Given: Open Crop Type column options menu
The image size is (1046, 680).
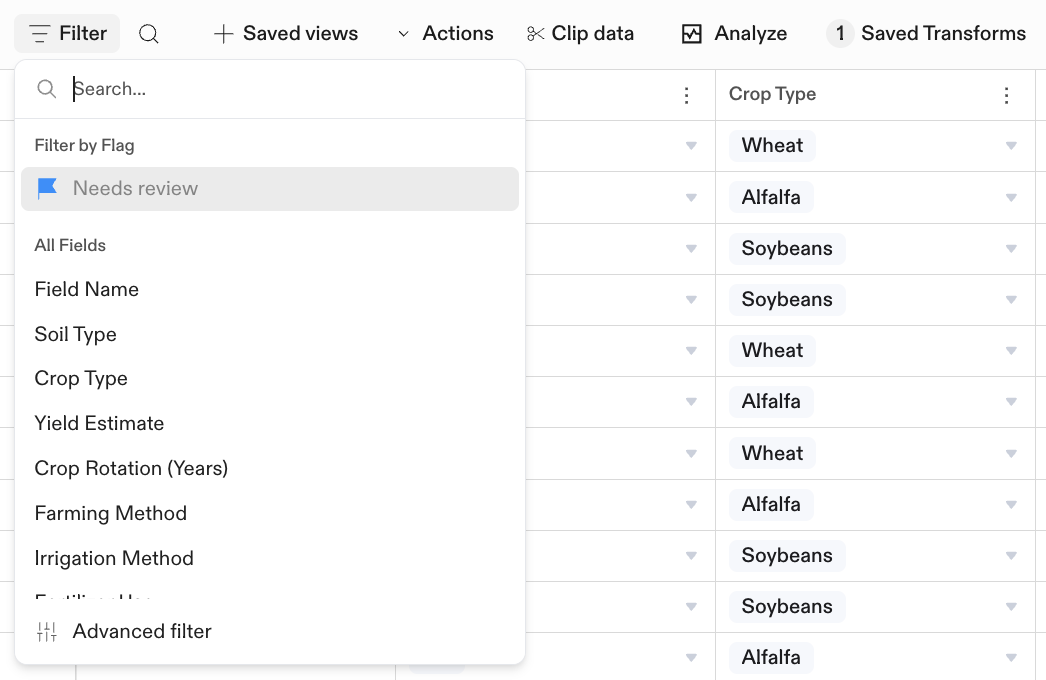Looking at the screenshot, I should [1007, 95].
